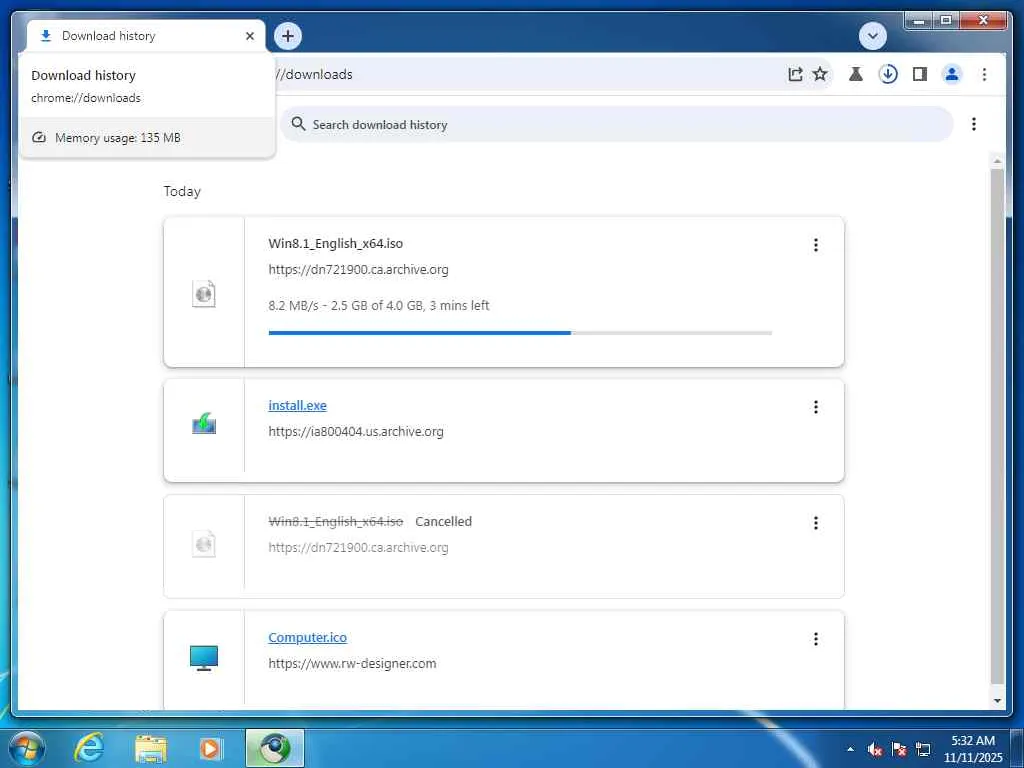Viewport: 1024px width, 768px height.
Task: Show the downloads bubble toolbar icon
Action: (888, 74)
